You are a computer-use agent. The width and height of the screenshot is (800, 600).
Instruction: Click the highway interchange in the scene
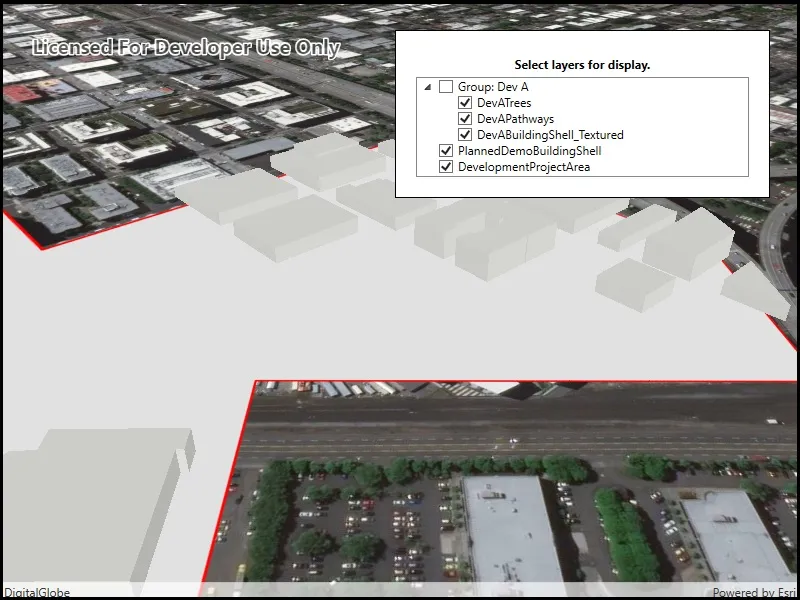click(778, 240)
